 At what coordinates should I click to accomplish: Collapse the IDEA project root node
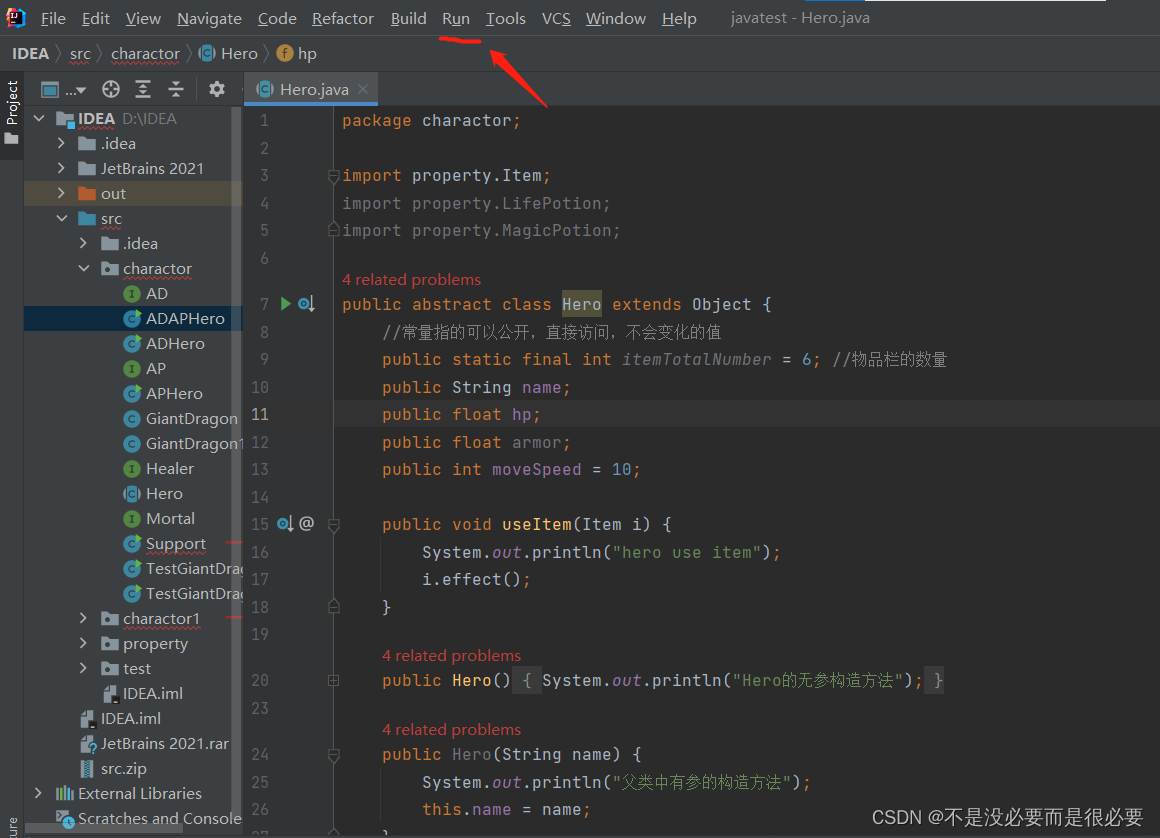39,118
